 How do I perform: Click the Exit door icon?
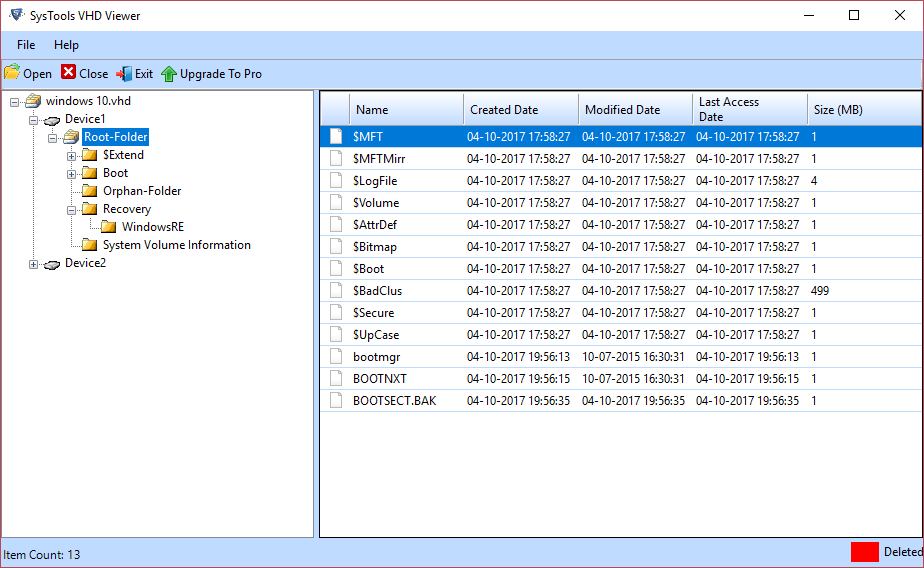point(124,74)
